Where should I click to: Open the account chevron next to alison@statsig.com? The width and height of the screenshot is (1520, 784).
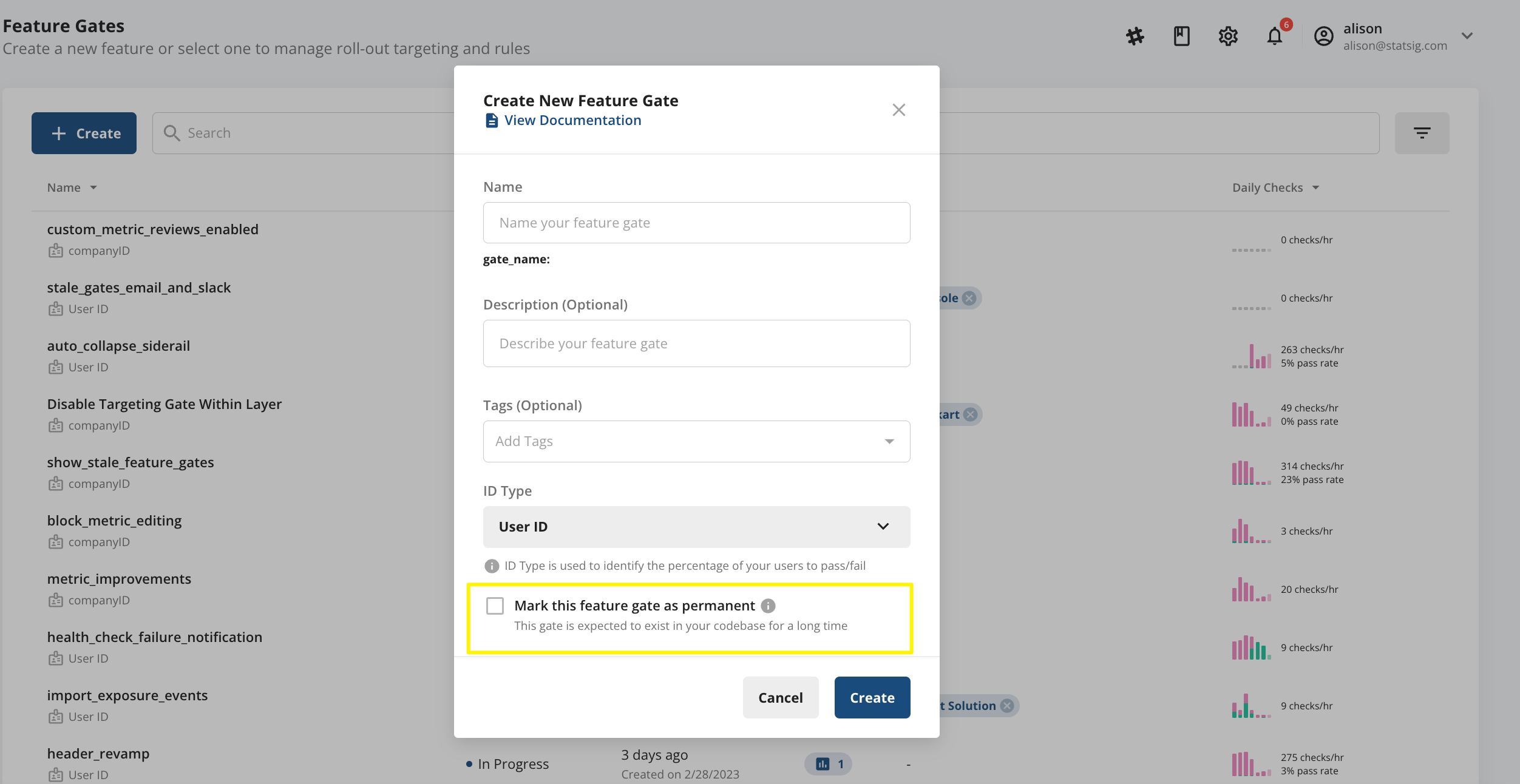tap(1468, 36)
